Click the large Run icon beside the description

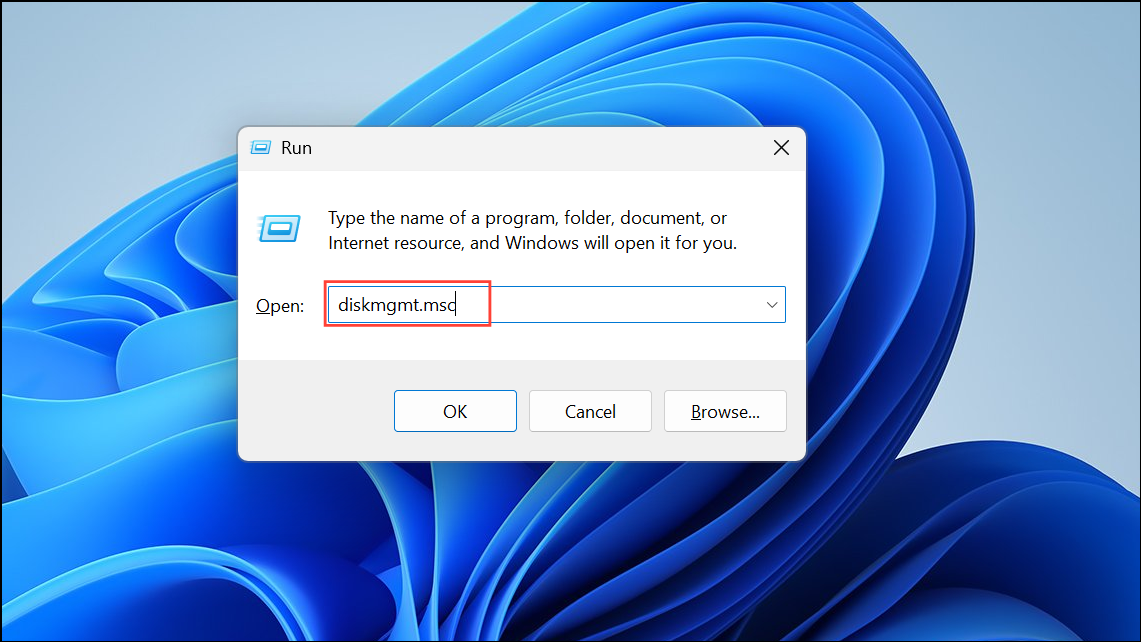click(279, 229)
